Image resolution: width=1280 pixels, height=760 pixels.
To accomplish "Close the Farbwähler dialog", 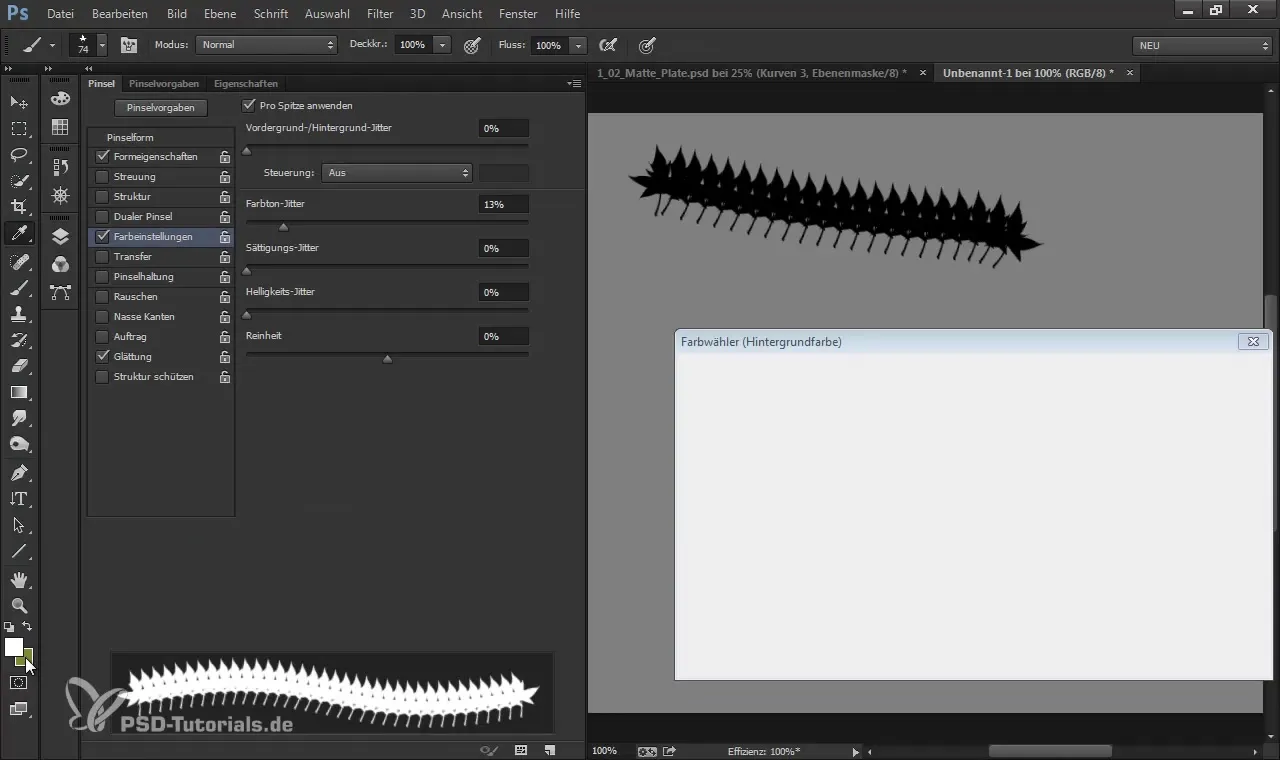I will click(x=1253, y=342).
